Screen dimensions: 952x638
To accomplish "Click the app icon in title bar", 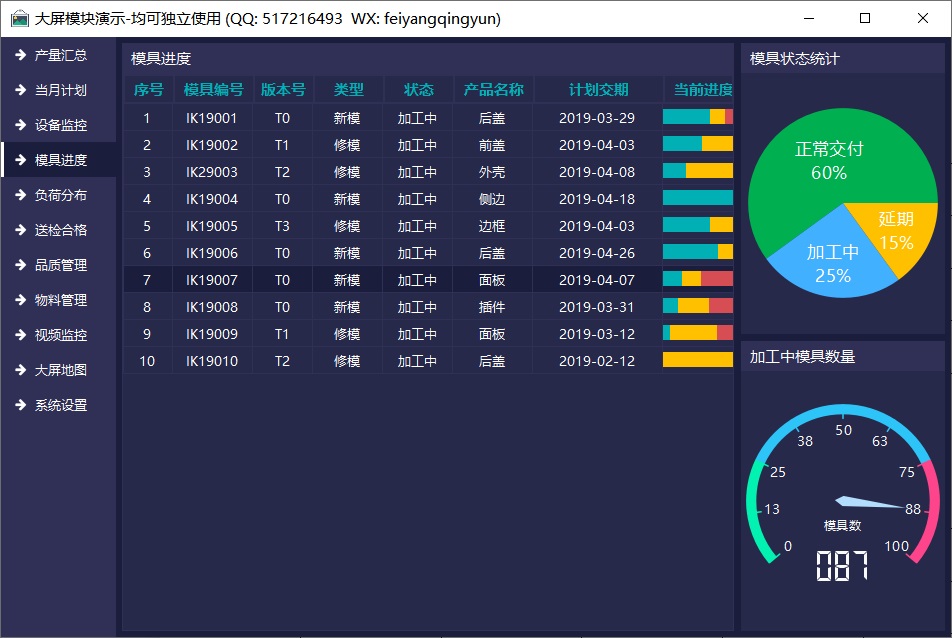I will point(19,19).
